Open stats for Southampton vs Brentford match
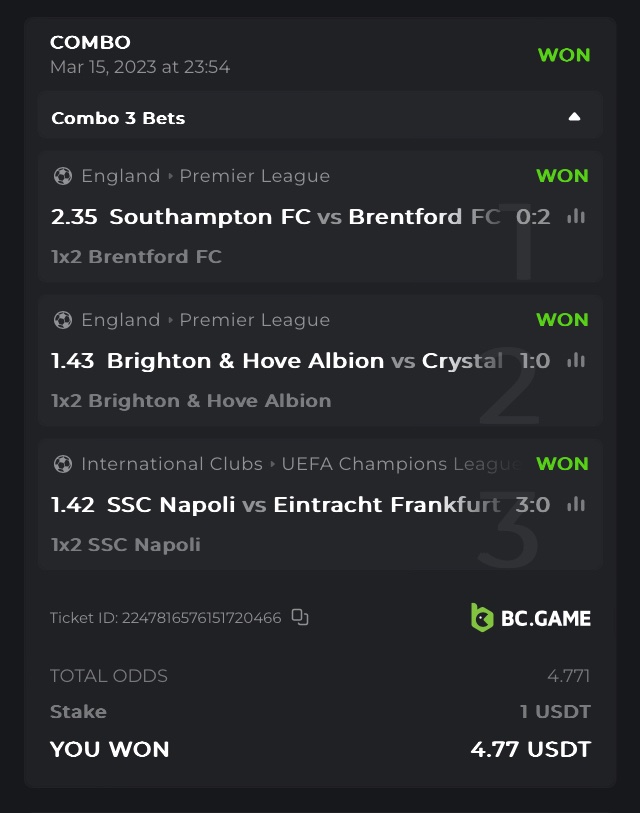The image size is (640, 813). 576,216
